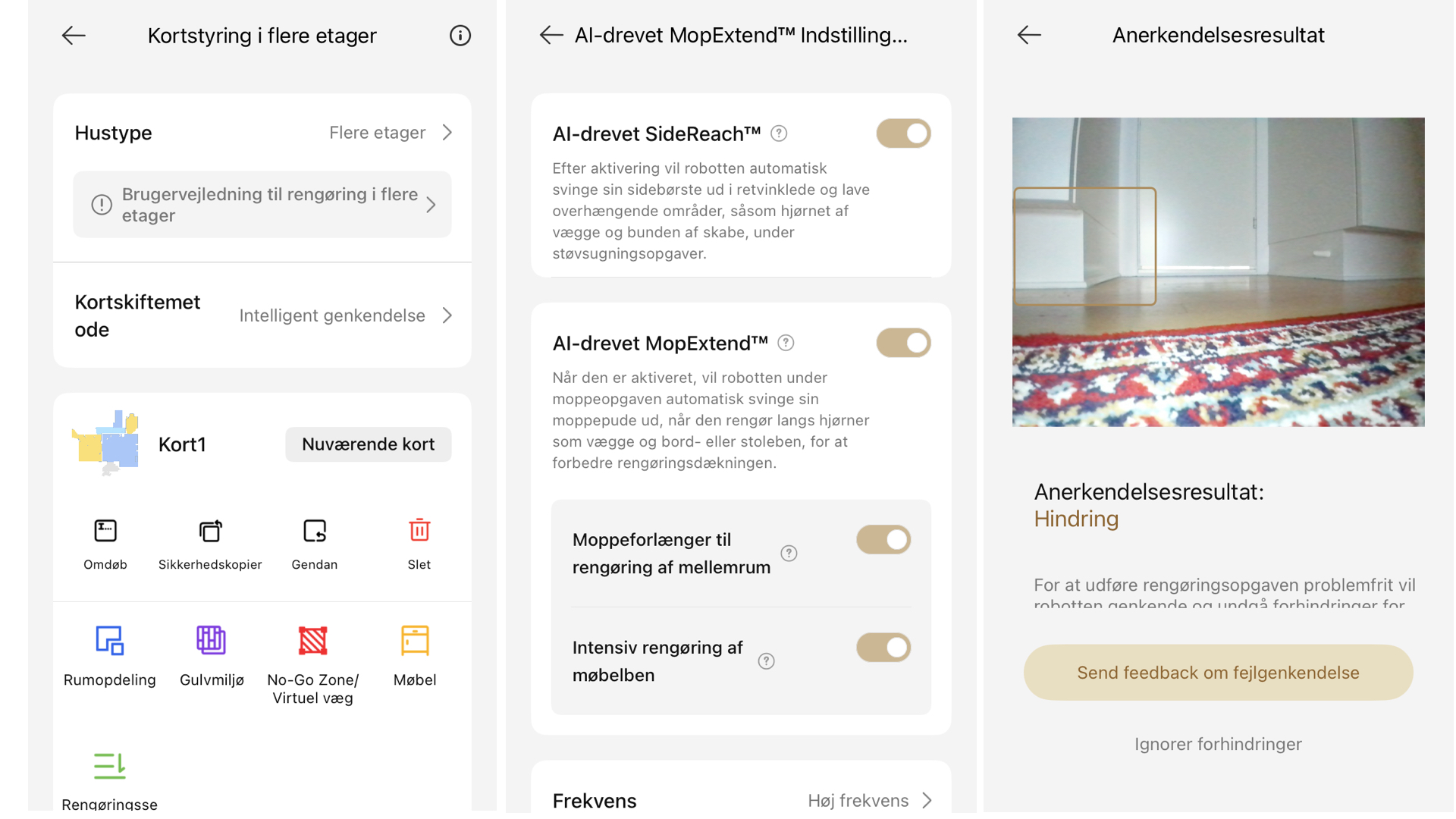The width and height of the screenshot is (1456, 819).
Task: Open No-Go Zone/Virtuel væg tool
Action: tap(312, 641)
